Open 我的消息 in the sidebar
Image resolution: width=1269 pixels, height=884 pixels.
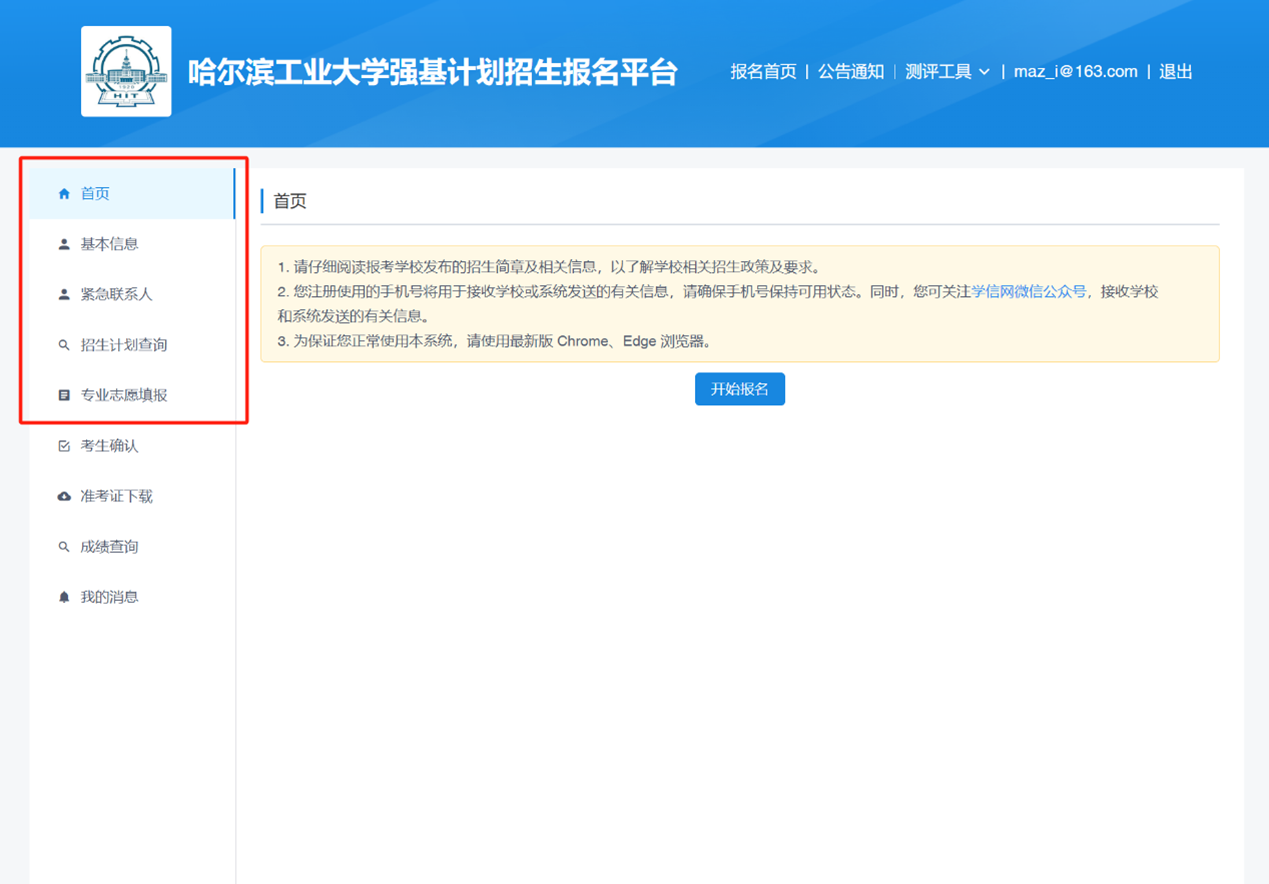(132, 597)
